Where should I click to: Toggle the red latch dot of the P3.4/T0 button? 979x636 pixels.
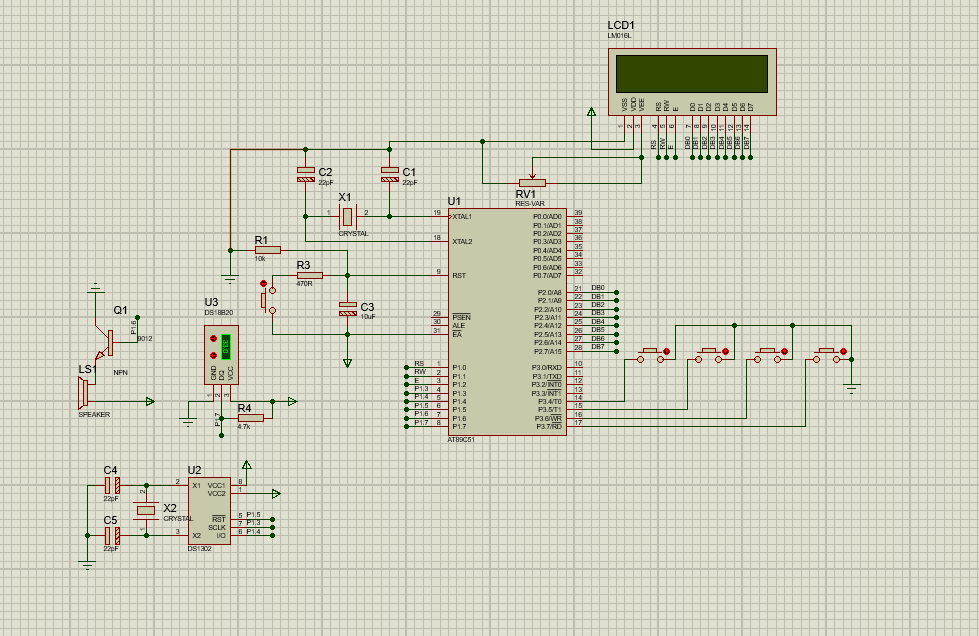point(666,352)
